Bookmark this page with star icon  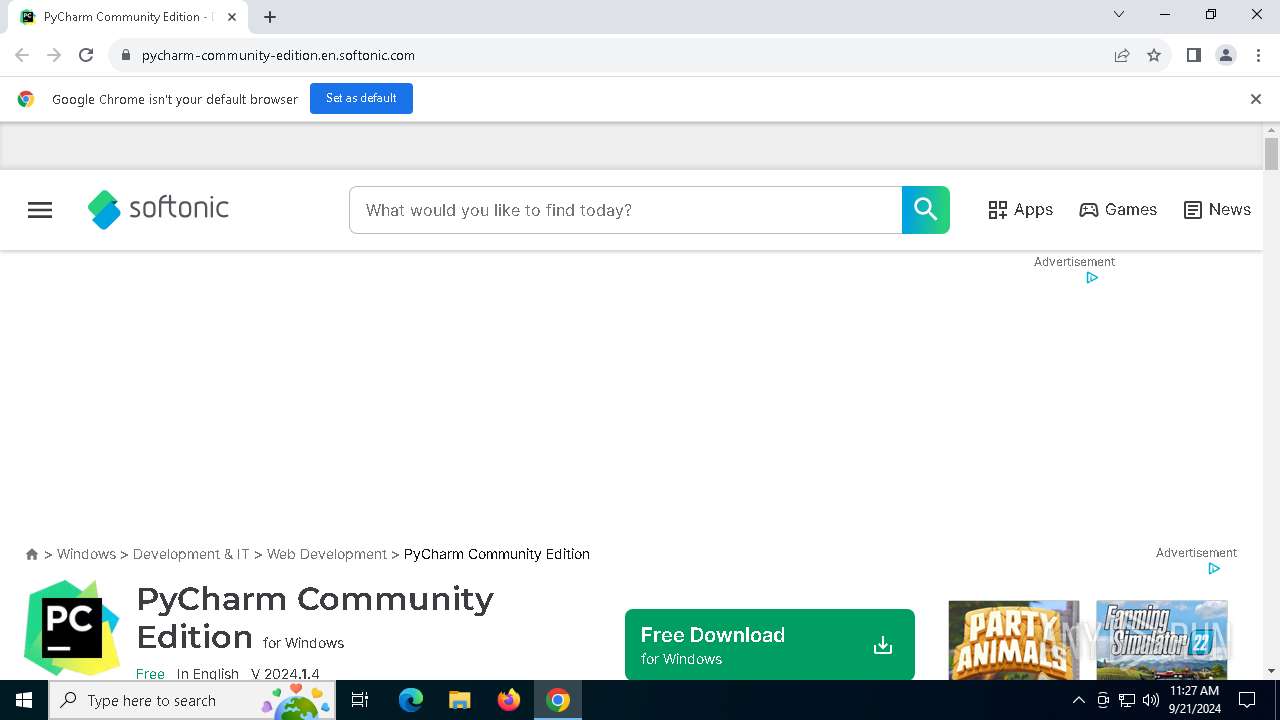tap(1154, 55)
